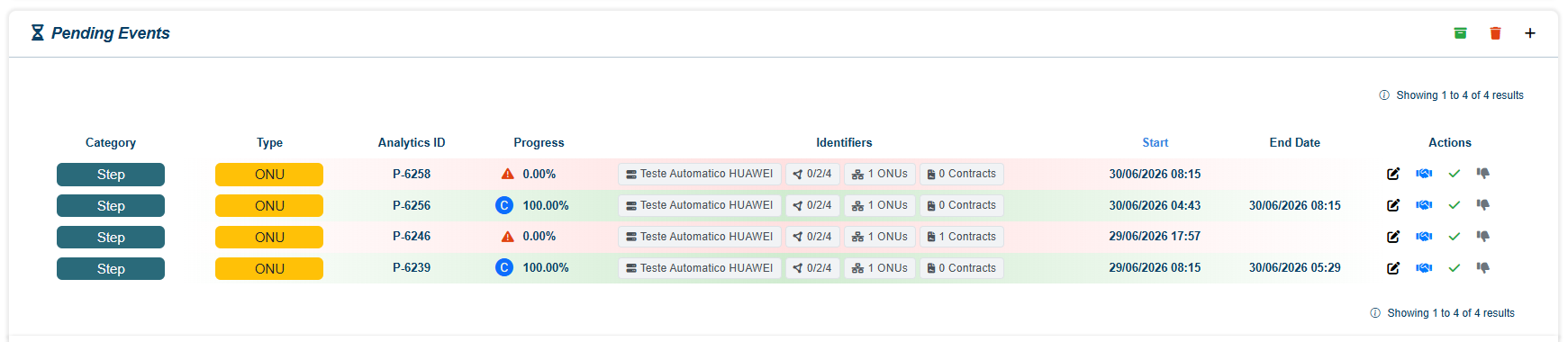
Task: Click analytics ID P-6258
Action: [x=412, y=174]
